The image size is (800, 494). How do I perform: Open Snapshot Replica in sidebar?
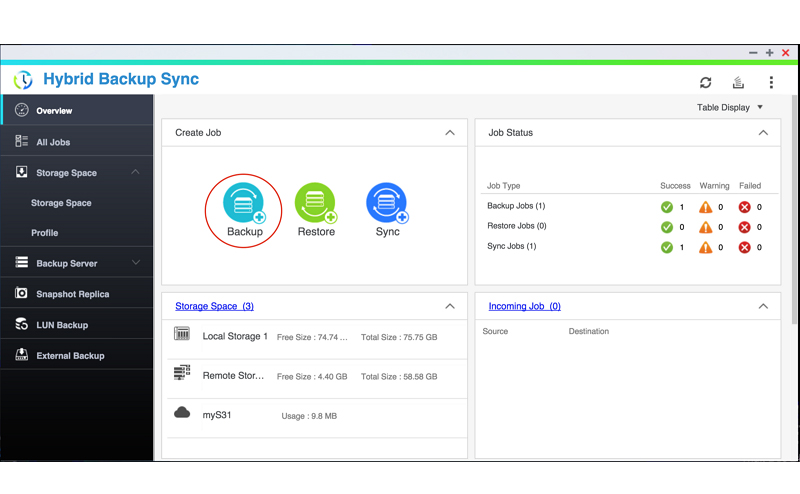tap(77, 293)
